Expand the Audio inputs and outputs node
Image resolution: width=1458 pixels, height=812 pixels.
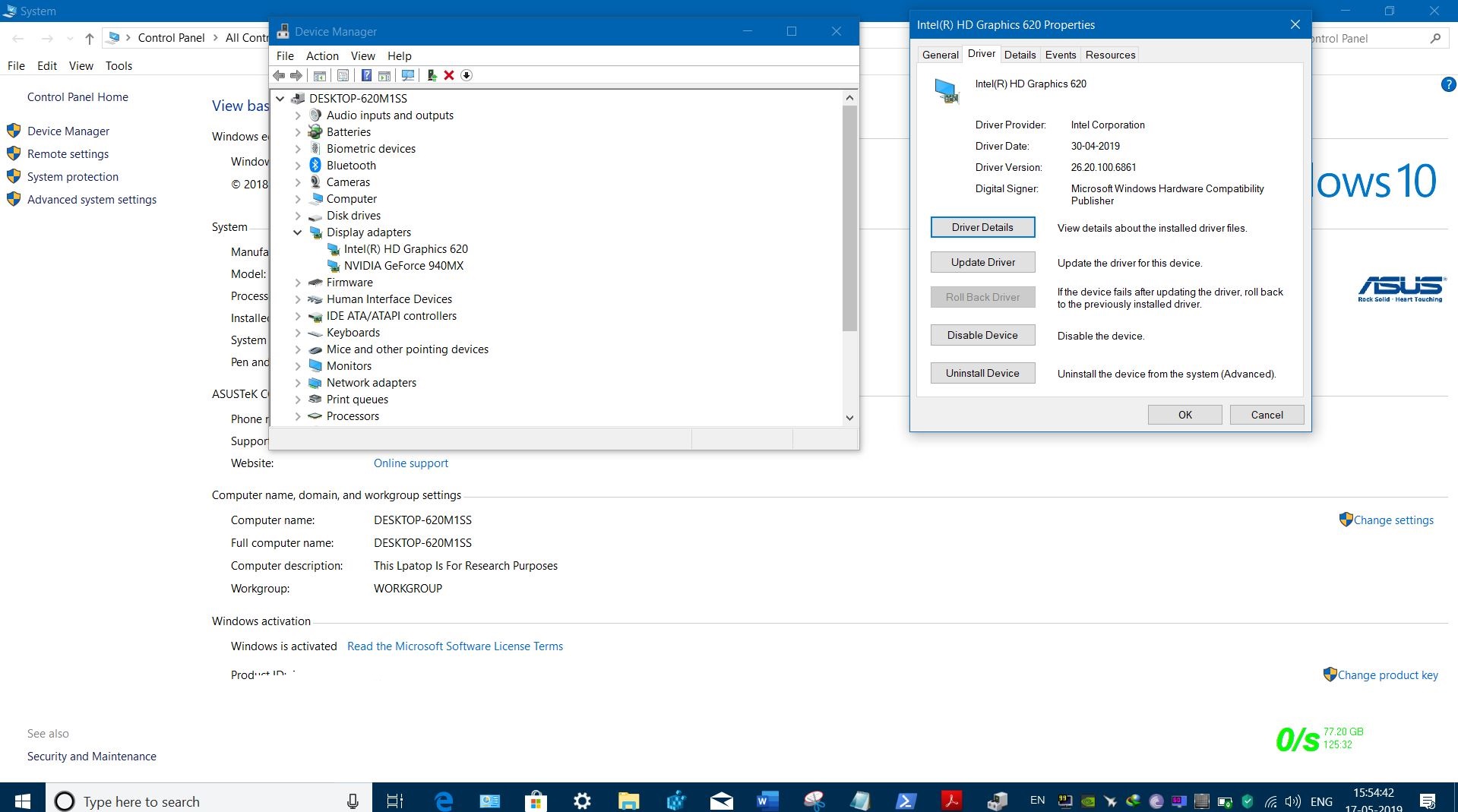298,115
